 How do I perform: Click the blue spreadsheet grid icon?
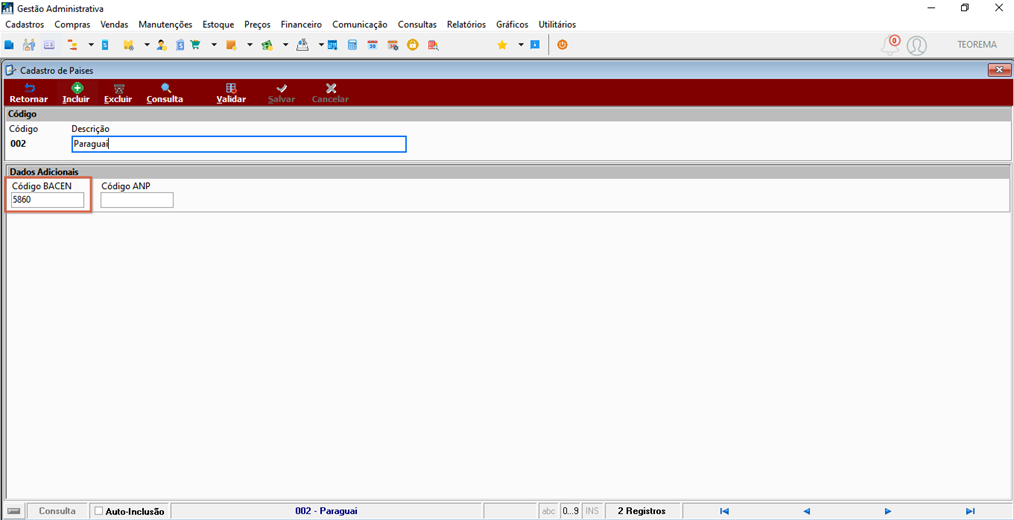[332, 45]
